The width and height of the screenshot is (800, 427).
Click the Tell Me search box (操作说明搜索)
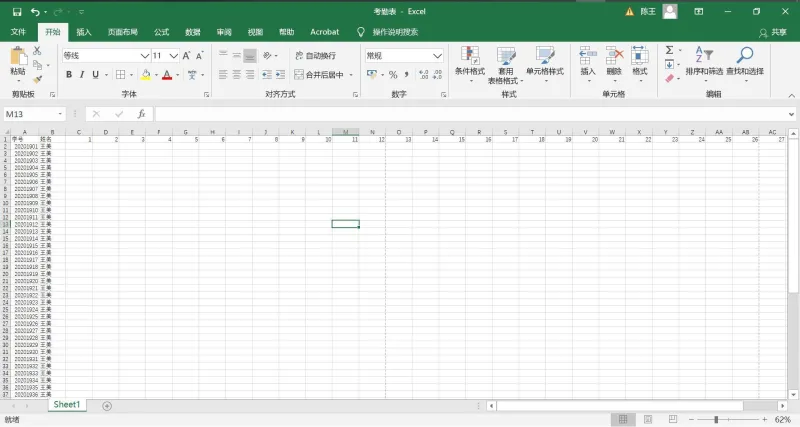(395, 32)
